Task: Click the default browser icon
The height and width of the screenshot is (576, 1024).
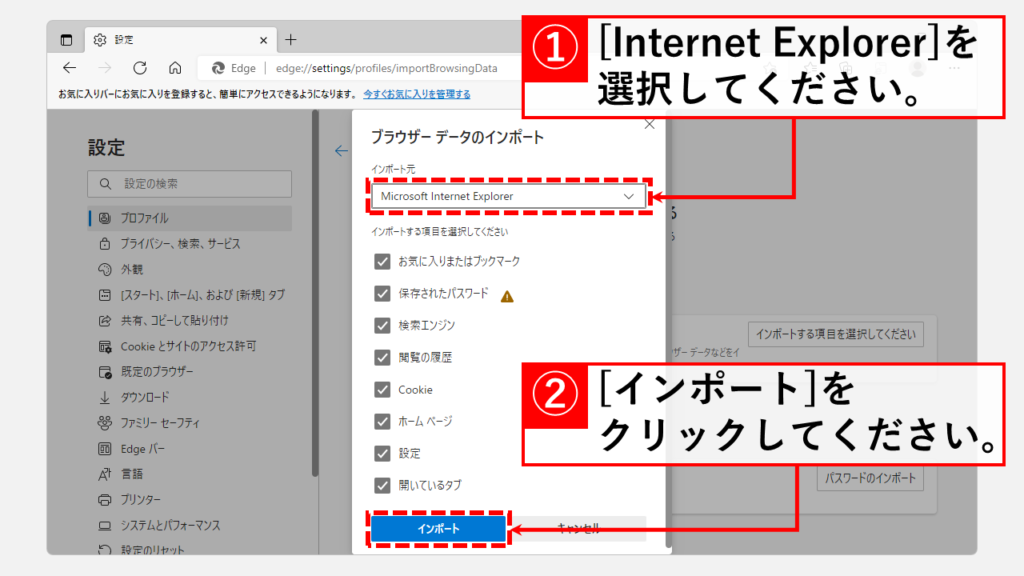Action: coord(104,372)
